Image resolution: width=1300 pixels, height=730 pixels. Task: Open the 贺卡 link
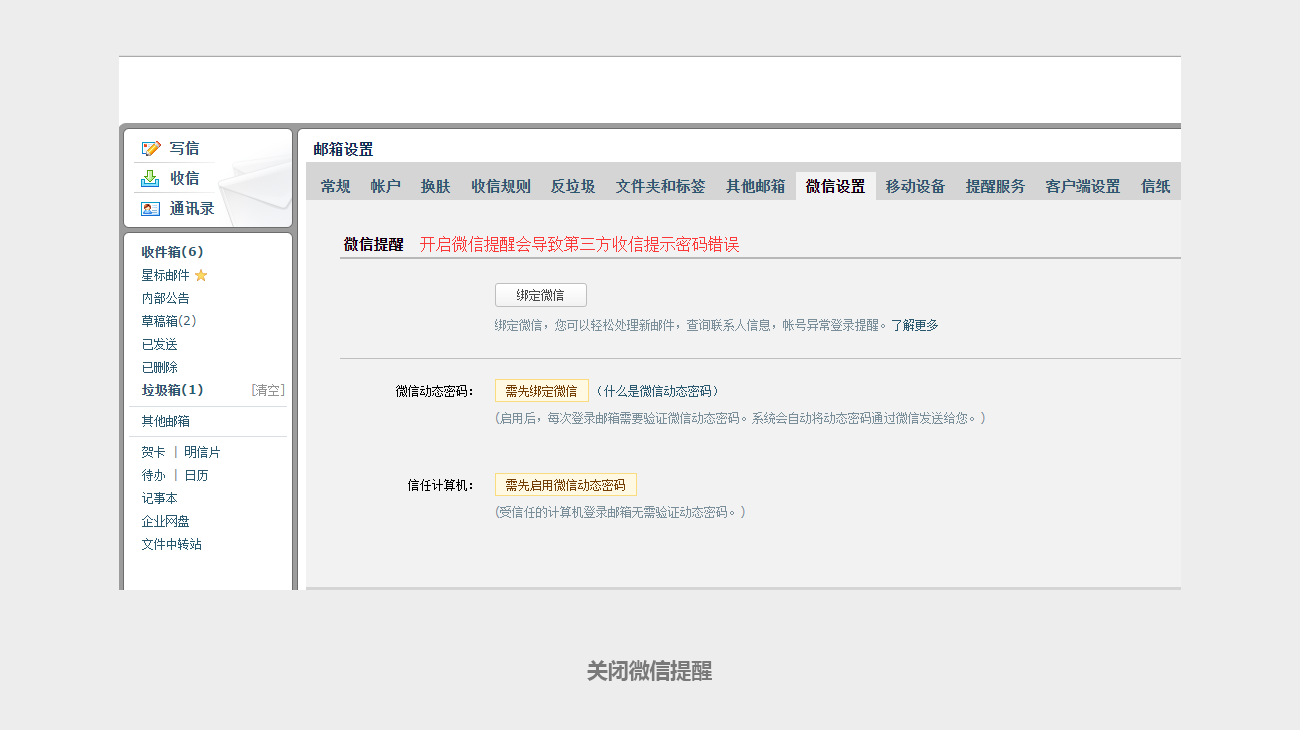[x=153, y=452]
